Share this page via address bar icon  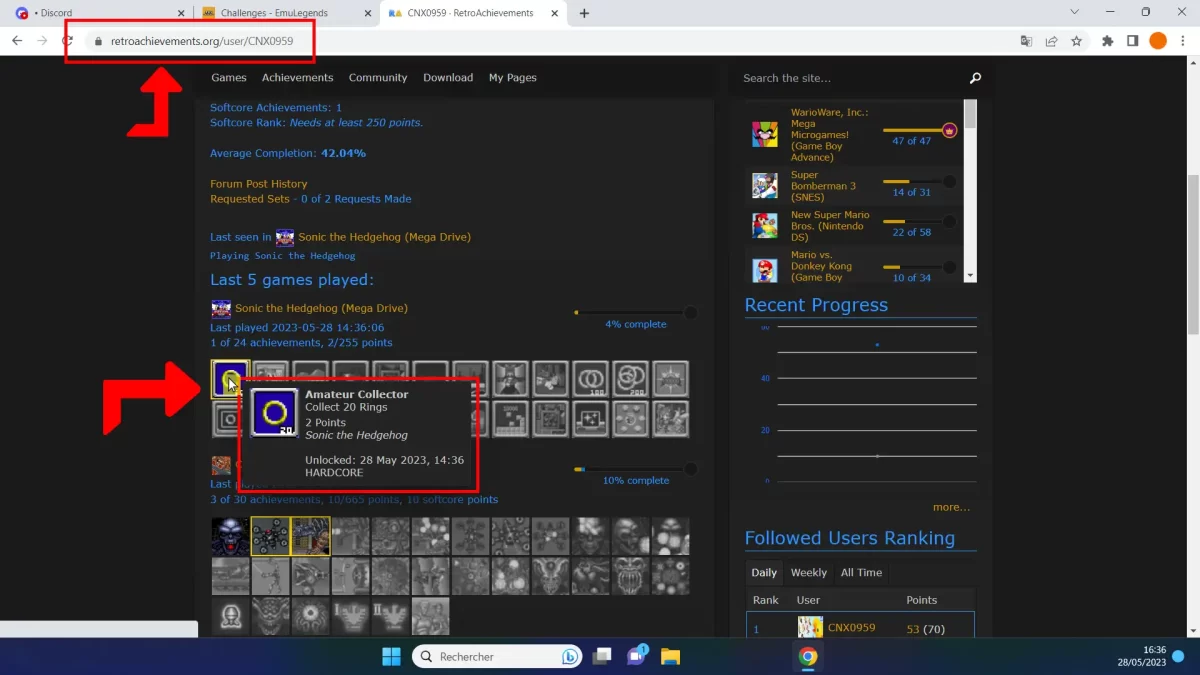(1051, 41)
